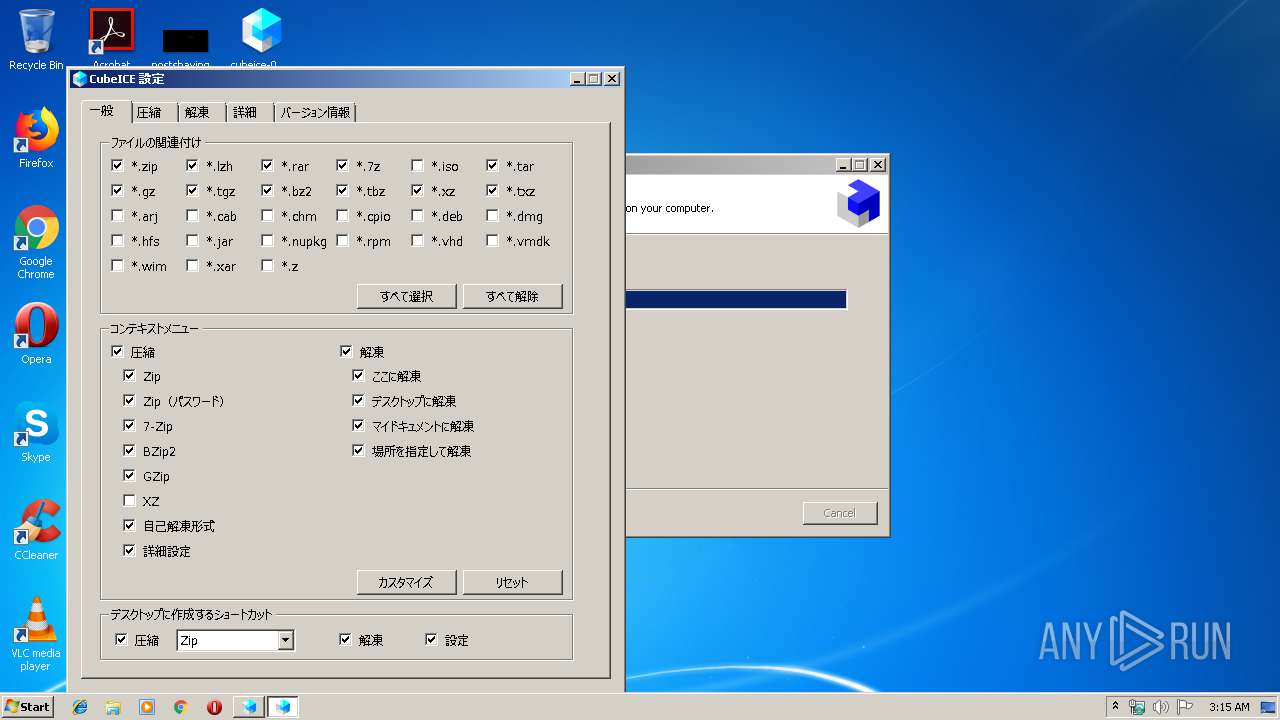Click the CubeICE title bar icon
The image size is (1280, 720).
[x=80, y=79]
